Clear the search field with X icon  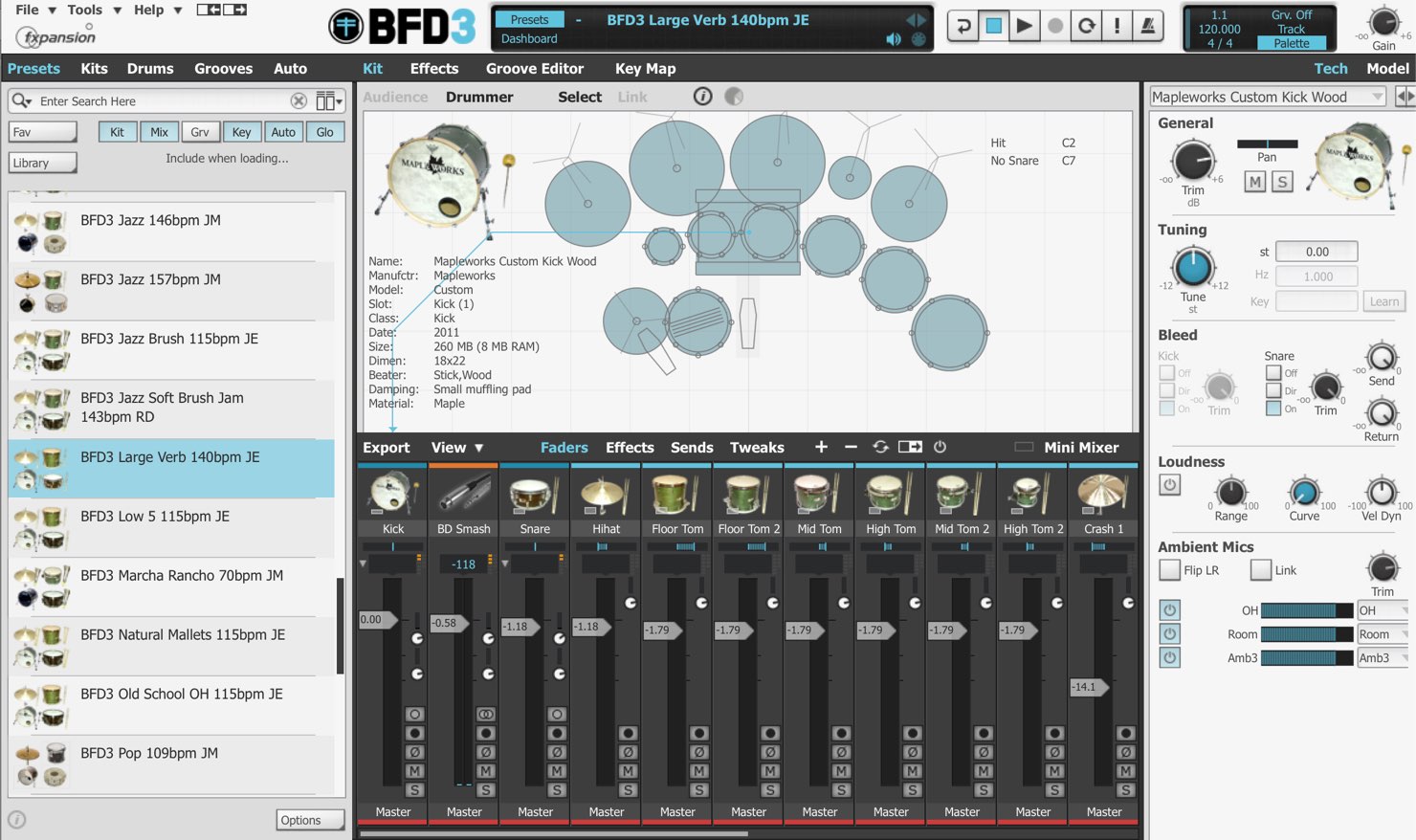[x=299, y=100]
